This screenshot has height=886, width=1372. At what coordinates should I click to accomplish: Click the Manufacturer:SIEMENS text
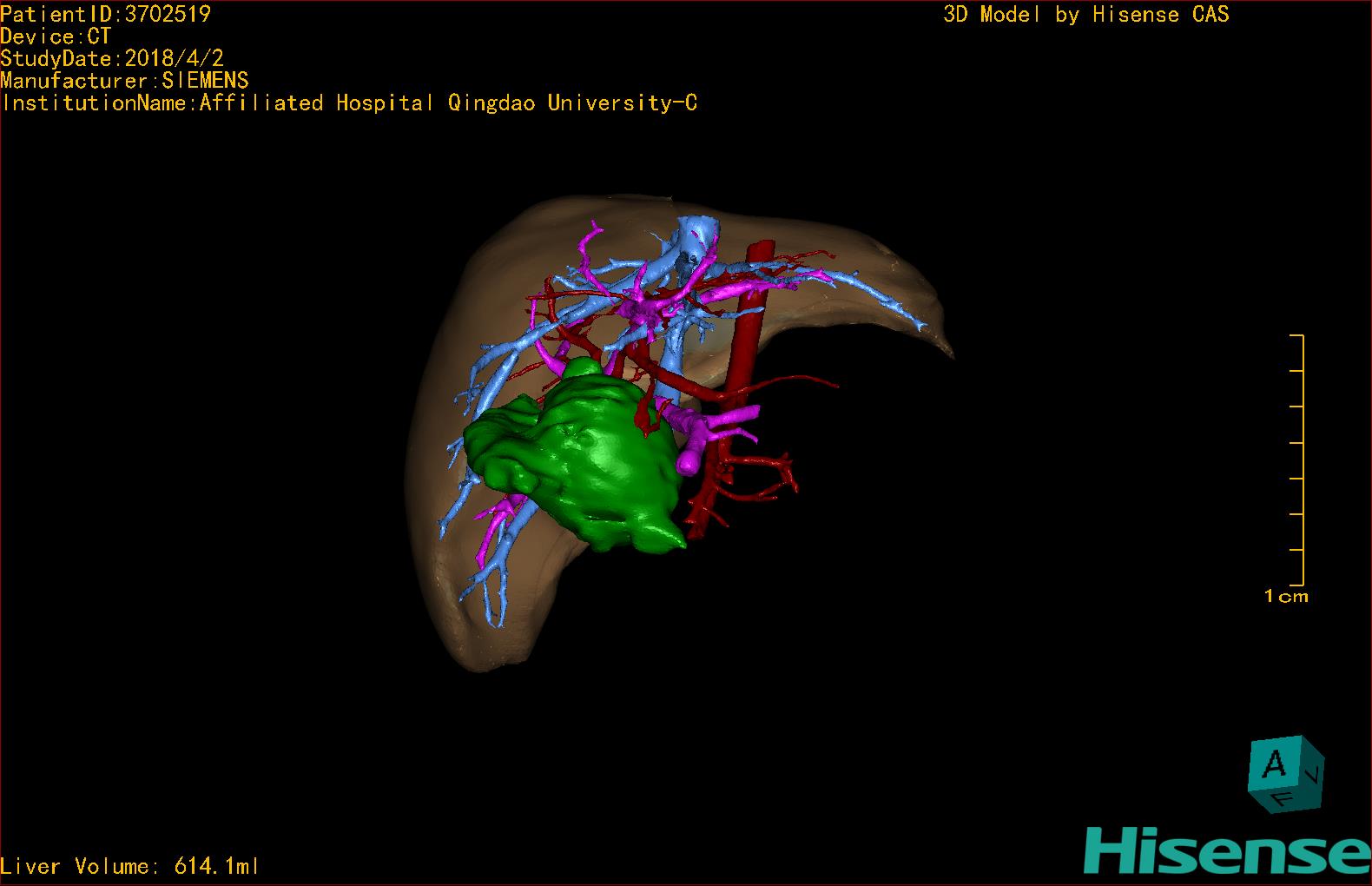point(124,81)
